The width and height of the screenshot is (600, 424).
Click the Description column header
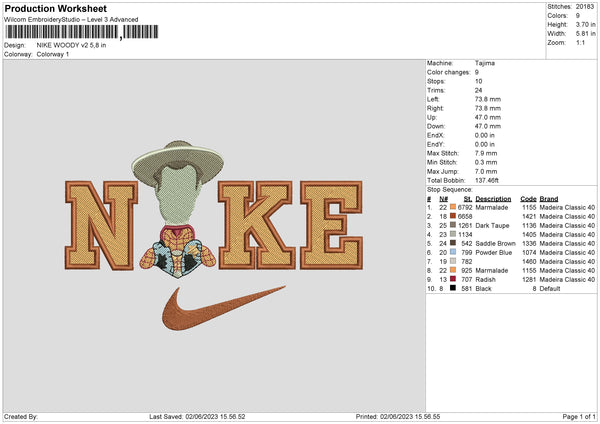(493, 199)
